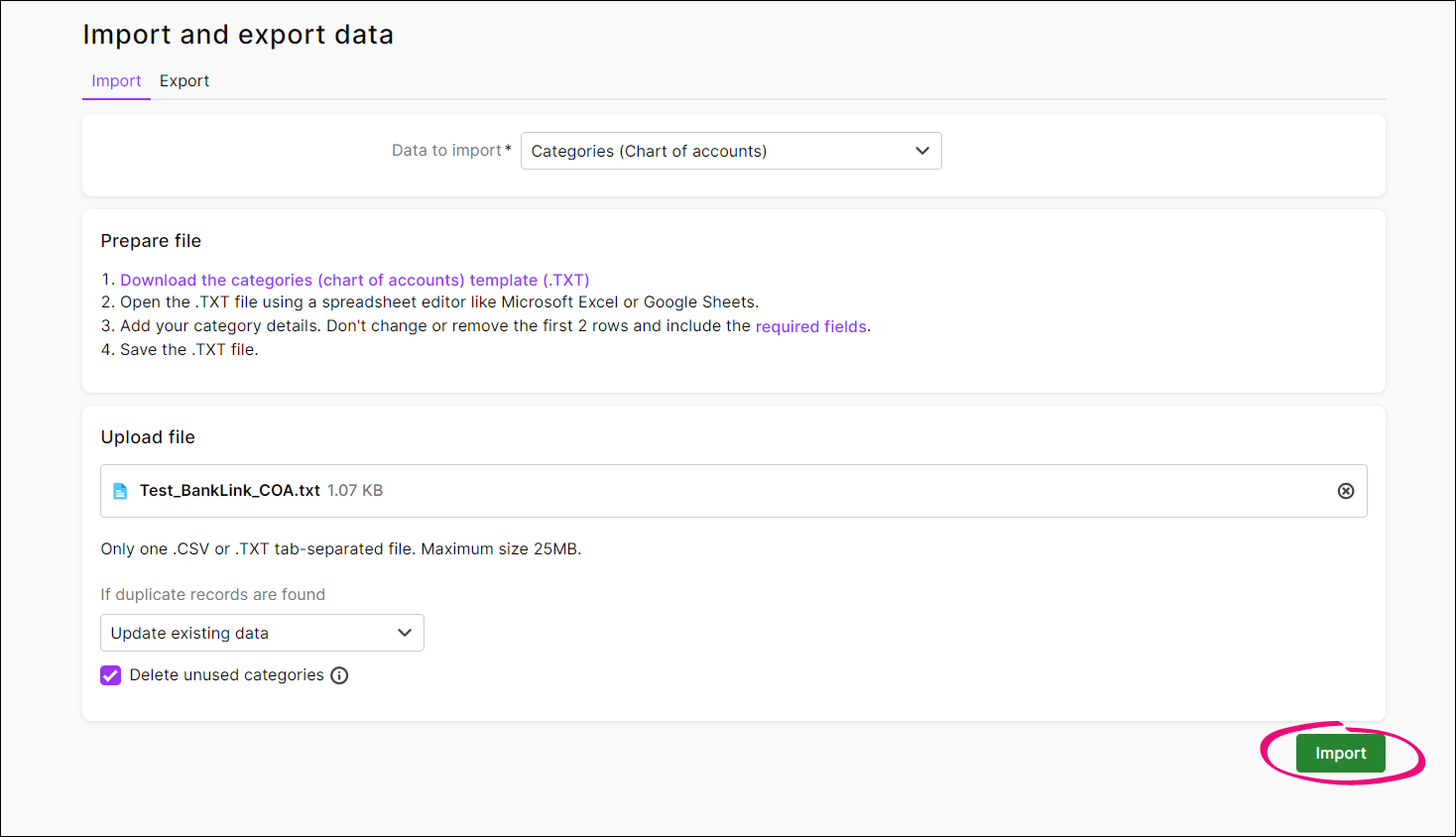Screen dimensions: 1456x837
Task: Click the chevron arrow on Update existing data
Action: [404, 633]
